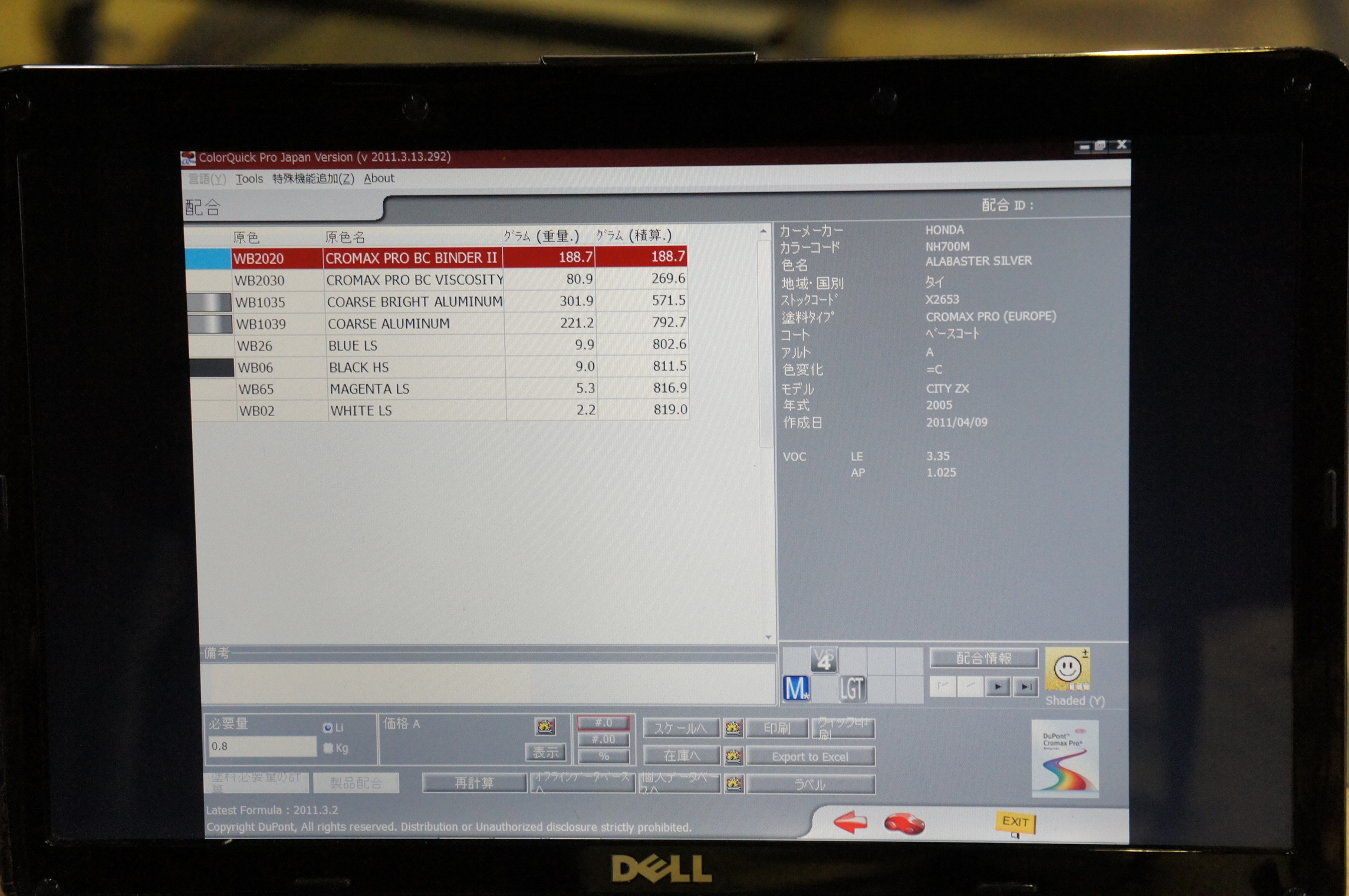Open the 言語(Y) menu
The width and height of the screenshot is (1349, 896).
207,179
